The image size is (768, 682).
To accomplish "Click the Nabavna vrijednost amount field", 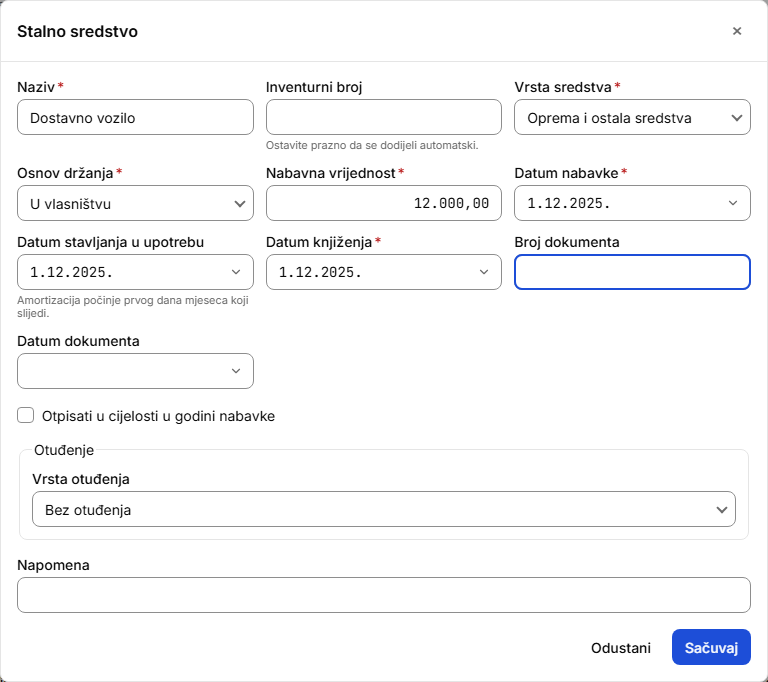I will (x=384, y=203).
